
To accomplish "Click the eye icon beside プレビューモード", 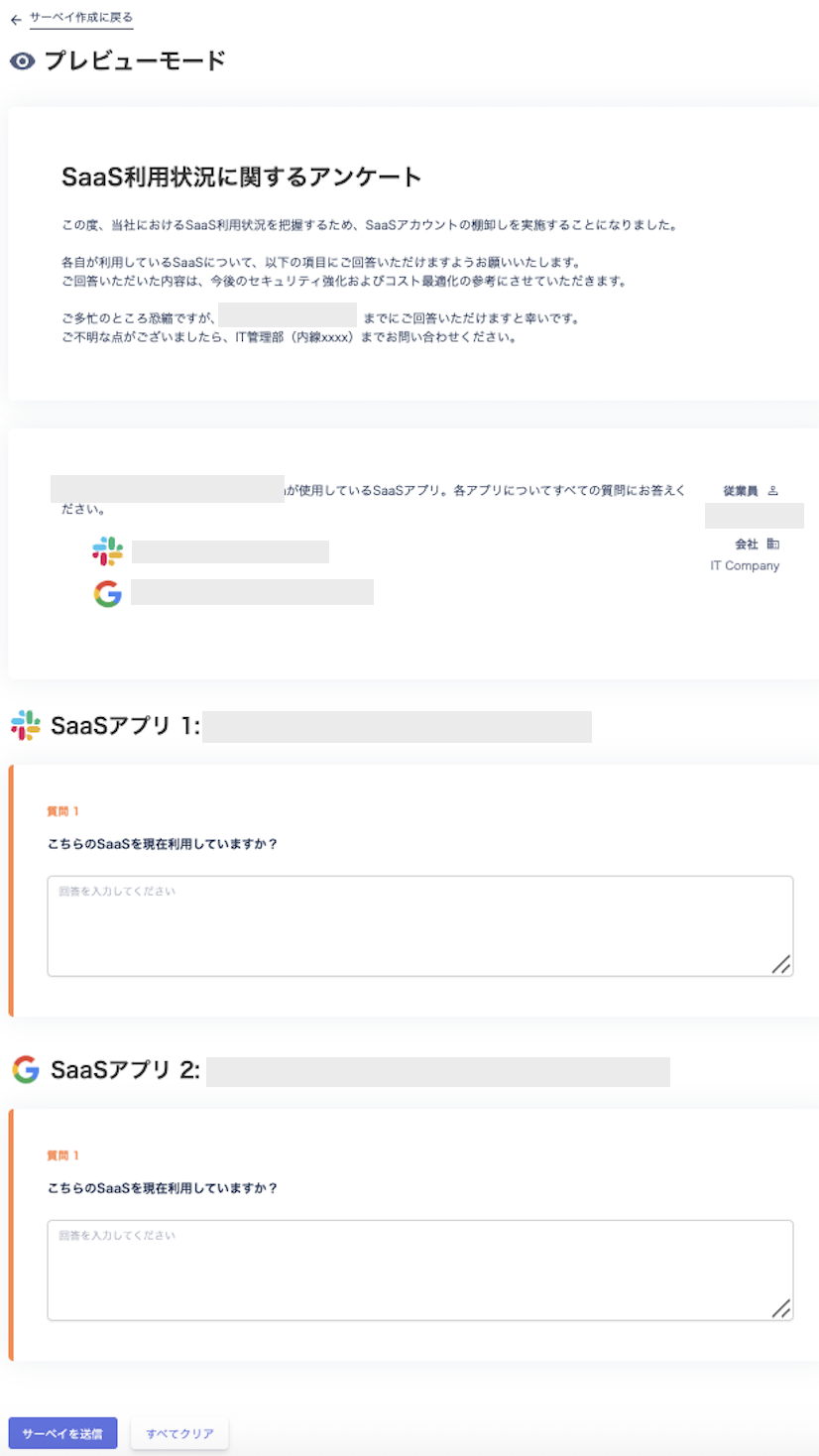I will click(22, 61).
